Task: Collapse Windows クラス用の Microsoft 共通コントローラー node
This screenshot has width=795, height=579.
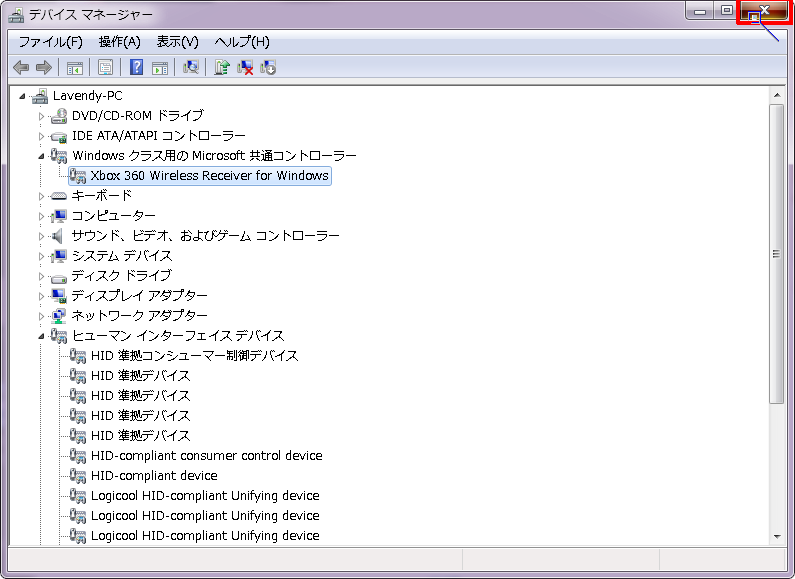Action: 41,156
